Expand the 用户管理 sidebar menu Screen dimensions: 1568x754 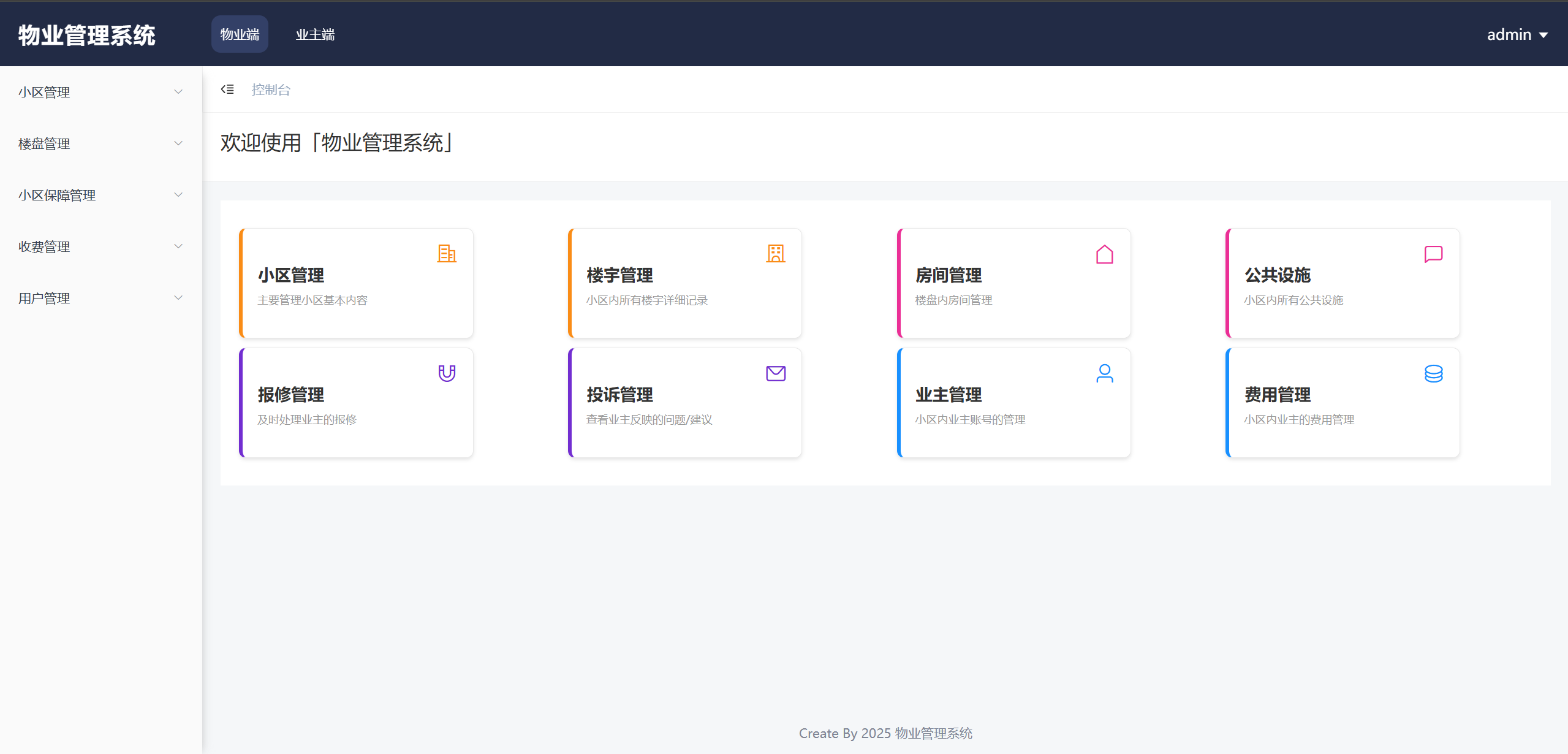[x=100, y=298]
